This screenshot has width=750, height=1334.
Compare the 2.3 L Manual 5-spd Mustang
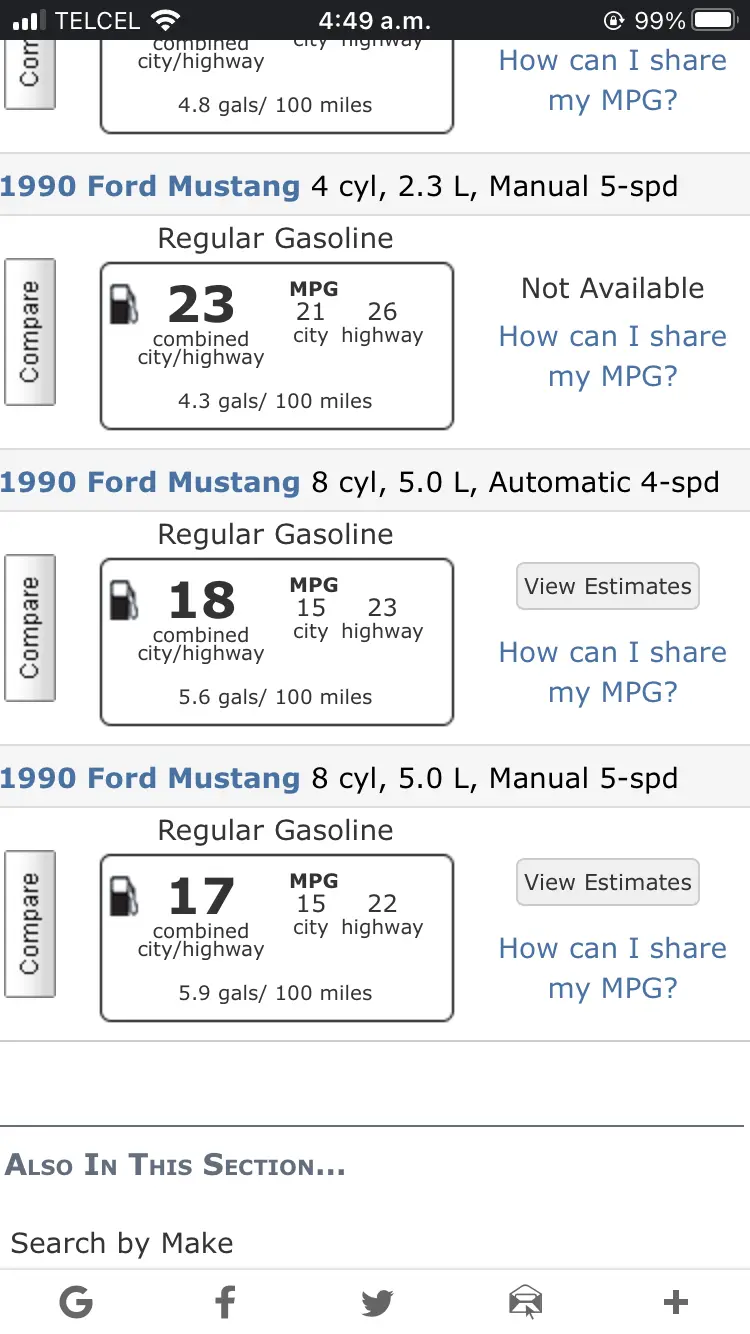tap(30, 332)
